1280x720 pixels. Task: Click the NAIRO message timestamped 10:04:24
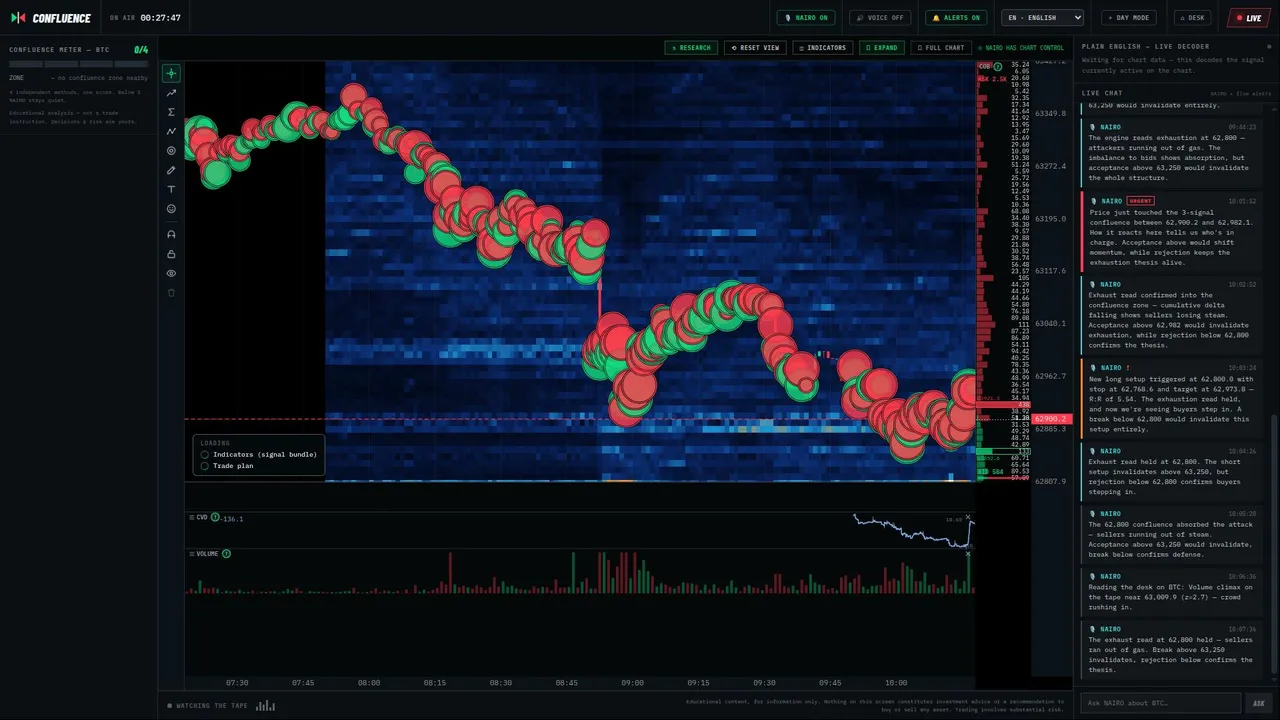tap(1171, 472)
